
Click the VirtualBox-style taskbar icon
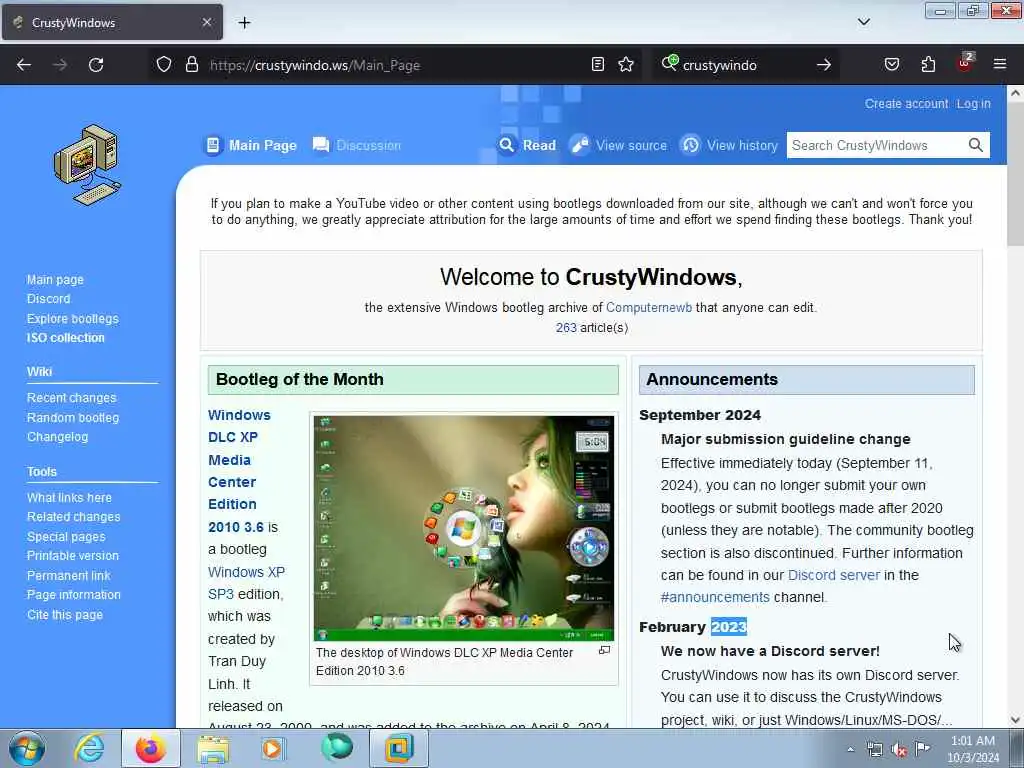point(398,748)
